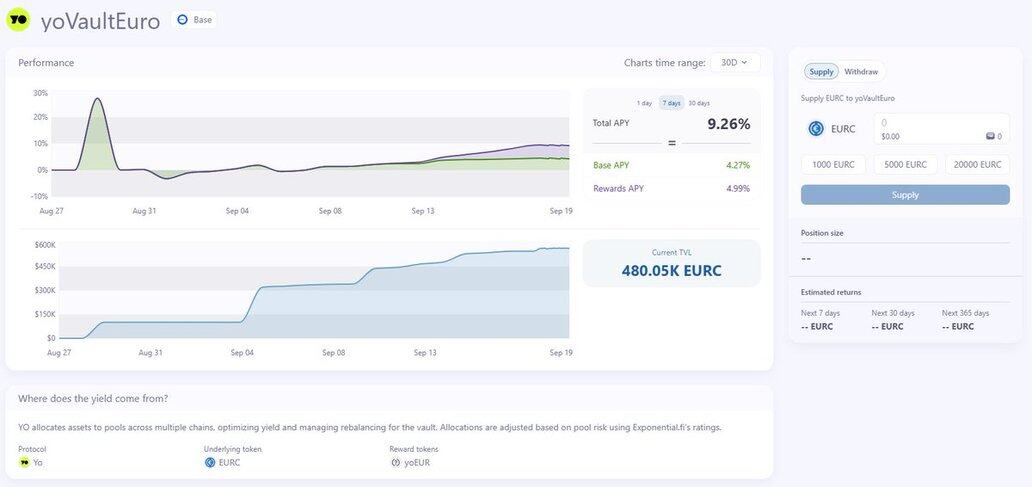Click the Total APY value 9.26%
This screenshot has height=487, width=1032.
coord(729,124)
